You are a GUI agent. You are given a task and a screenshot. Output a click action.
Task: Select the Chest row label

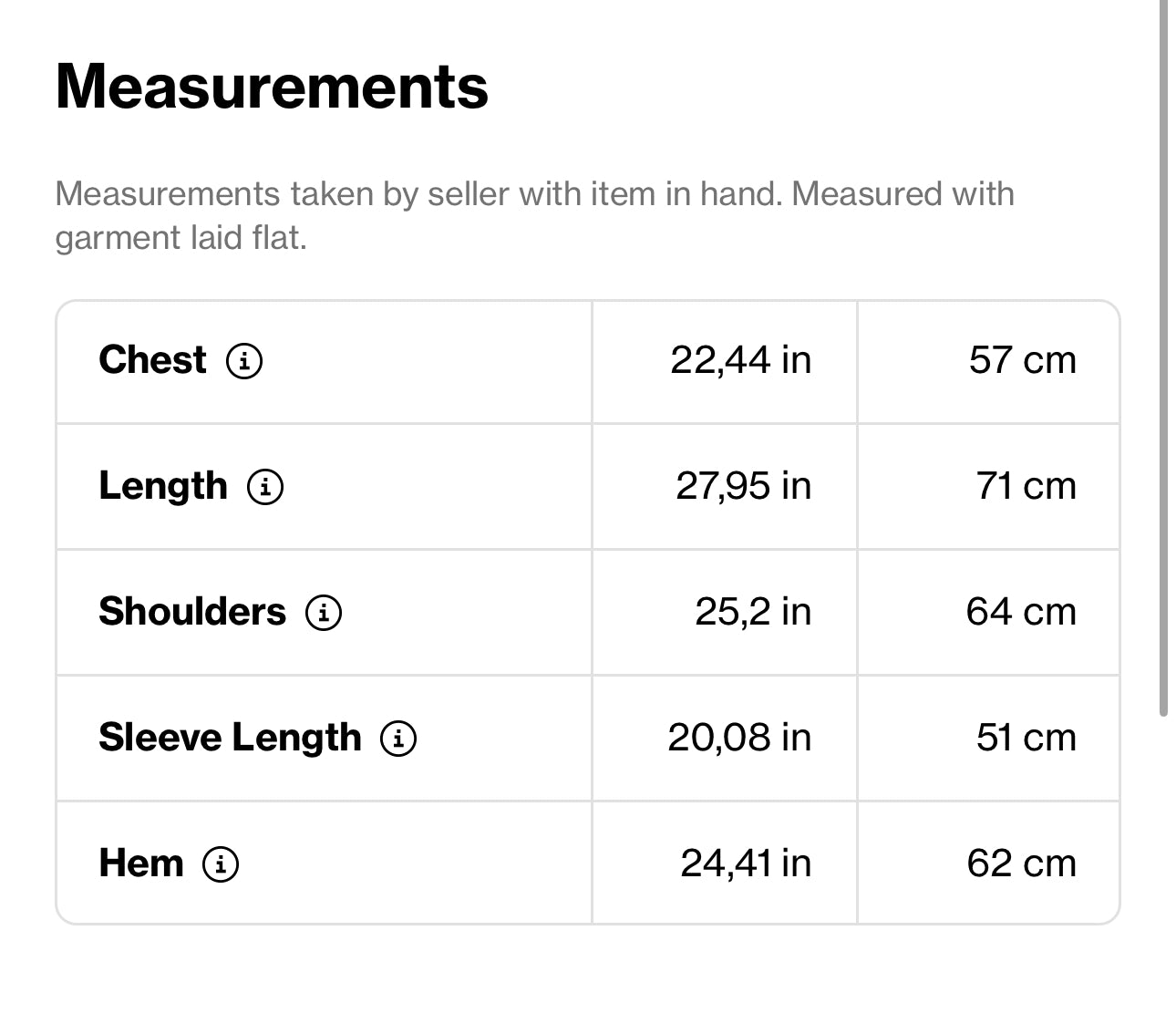152,360
